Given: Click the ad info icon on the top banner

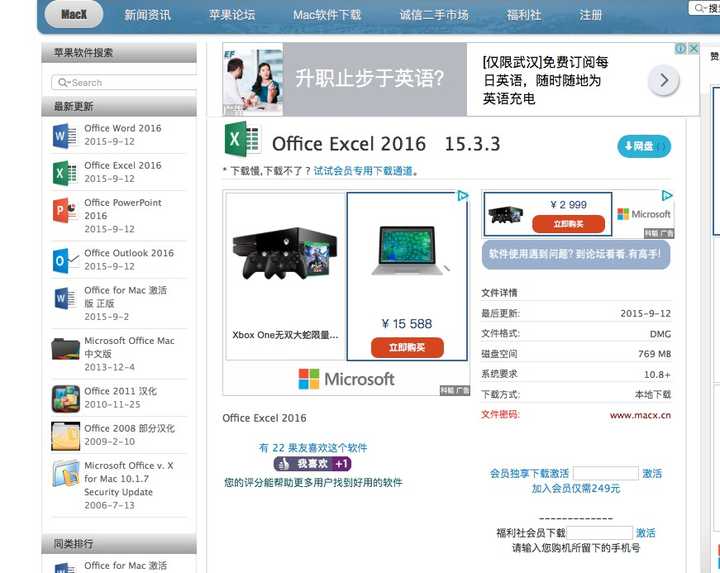Looking at the screenshot, I should click(x=681, y=48).
